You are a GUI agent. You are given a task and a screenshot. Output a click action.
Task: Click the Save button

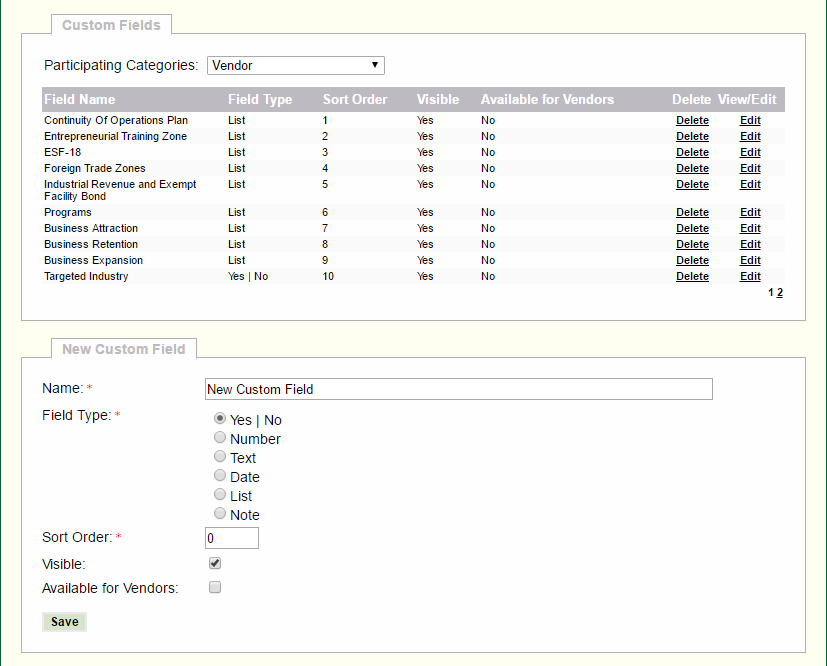click(x=65, y=622)
